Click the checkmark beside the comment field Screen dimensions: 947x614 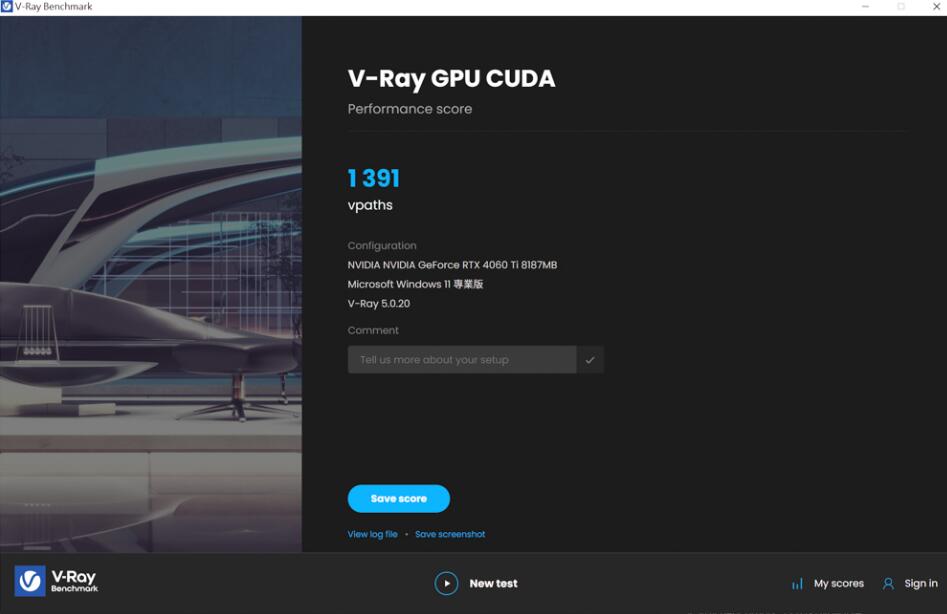(591, 359)
